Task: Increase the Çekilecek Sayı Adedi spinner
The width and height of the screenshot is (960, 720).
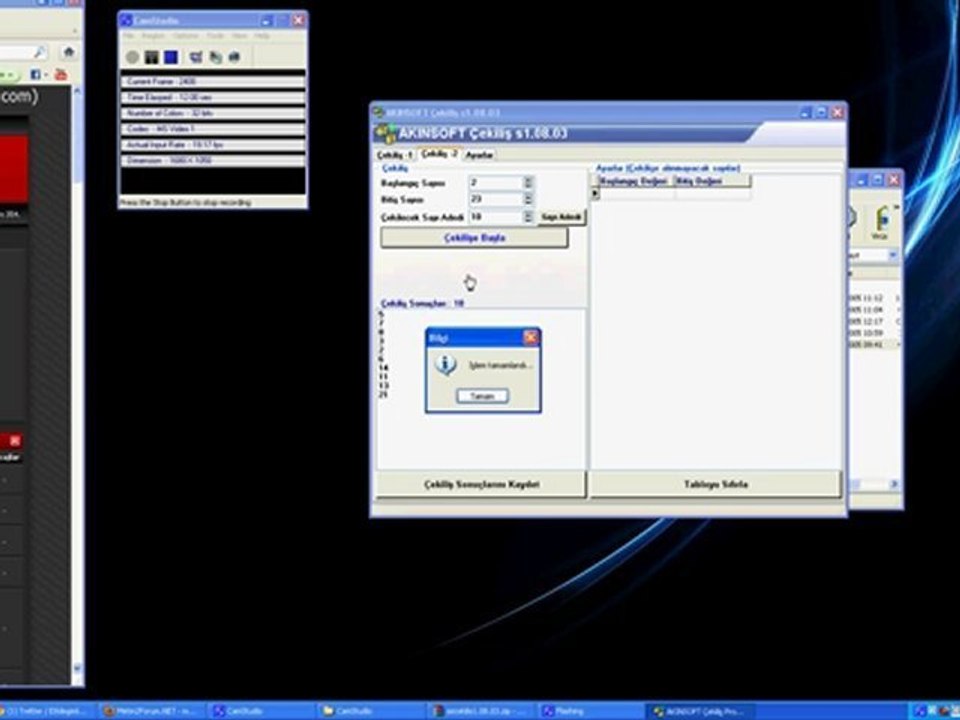Action: click(x=529, y=213)
